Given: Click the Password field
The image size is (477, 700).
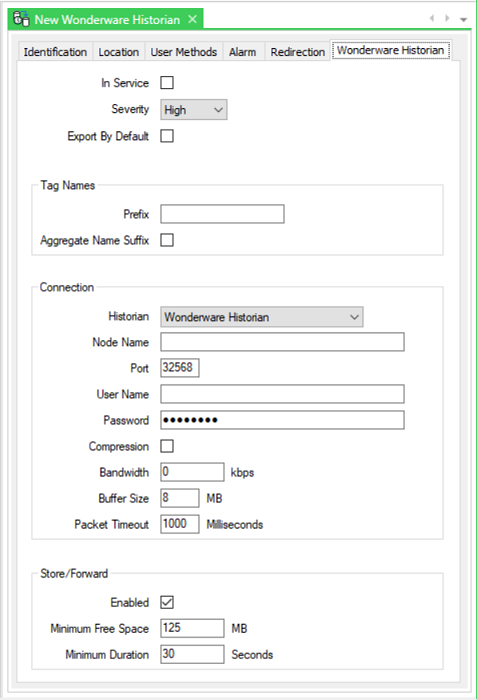Looking at the screenshot, I should (282, 420).
